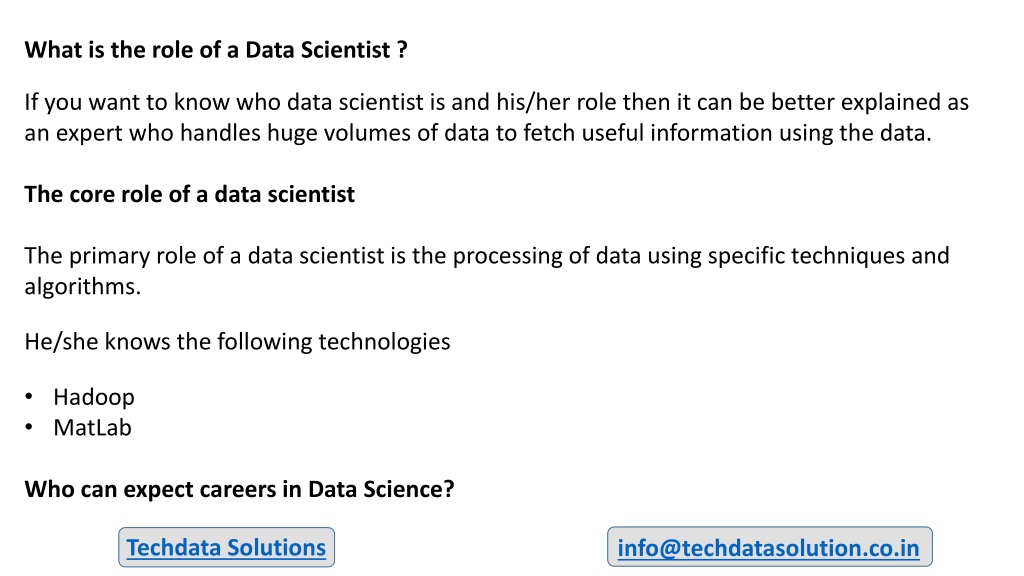Select the line 'He/she knows the following technologies'
The image size is (1024, 576).
click(x=237, y=342)
